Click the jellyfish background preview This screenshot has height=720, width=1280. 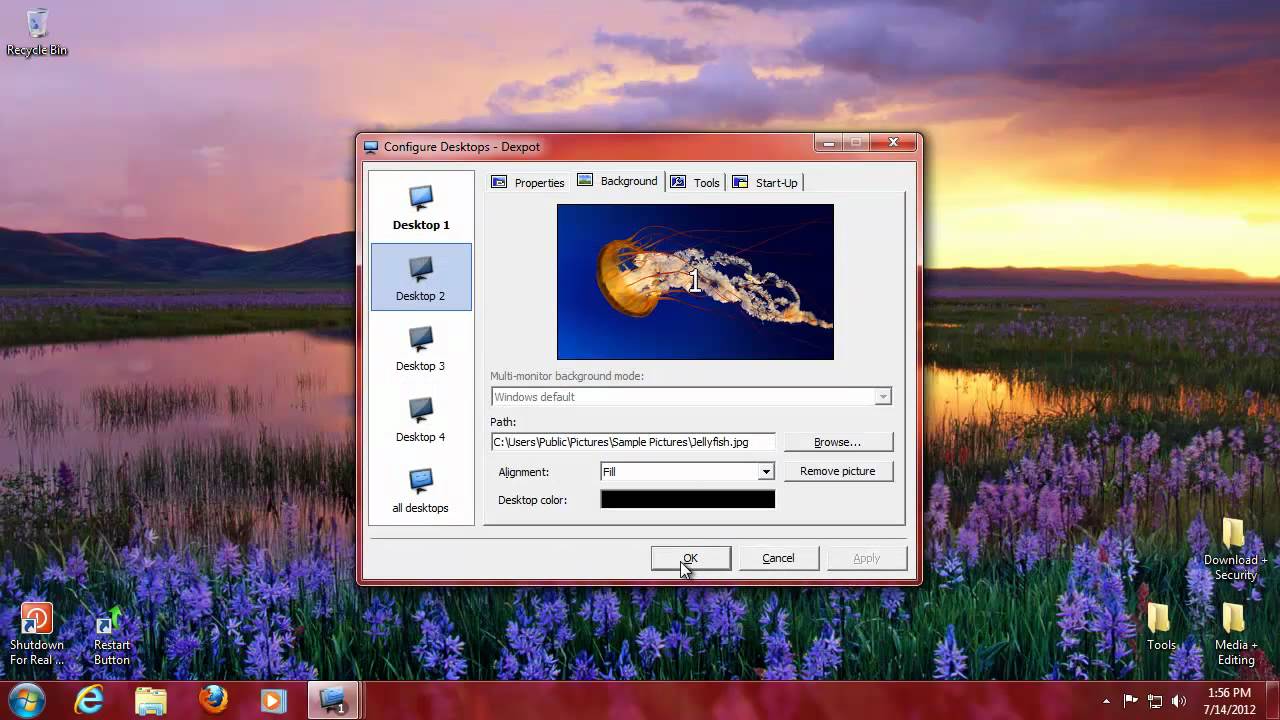click(695, 282)
